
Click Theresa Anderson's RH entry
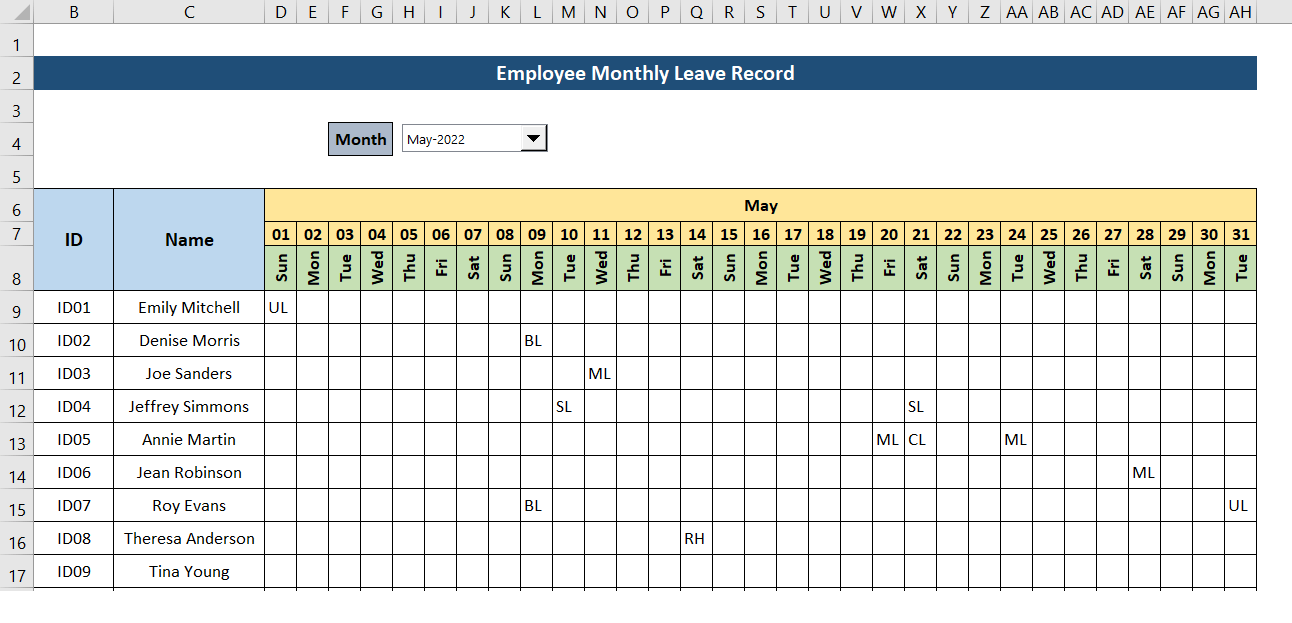click(696, 538)
